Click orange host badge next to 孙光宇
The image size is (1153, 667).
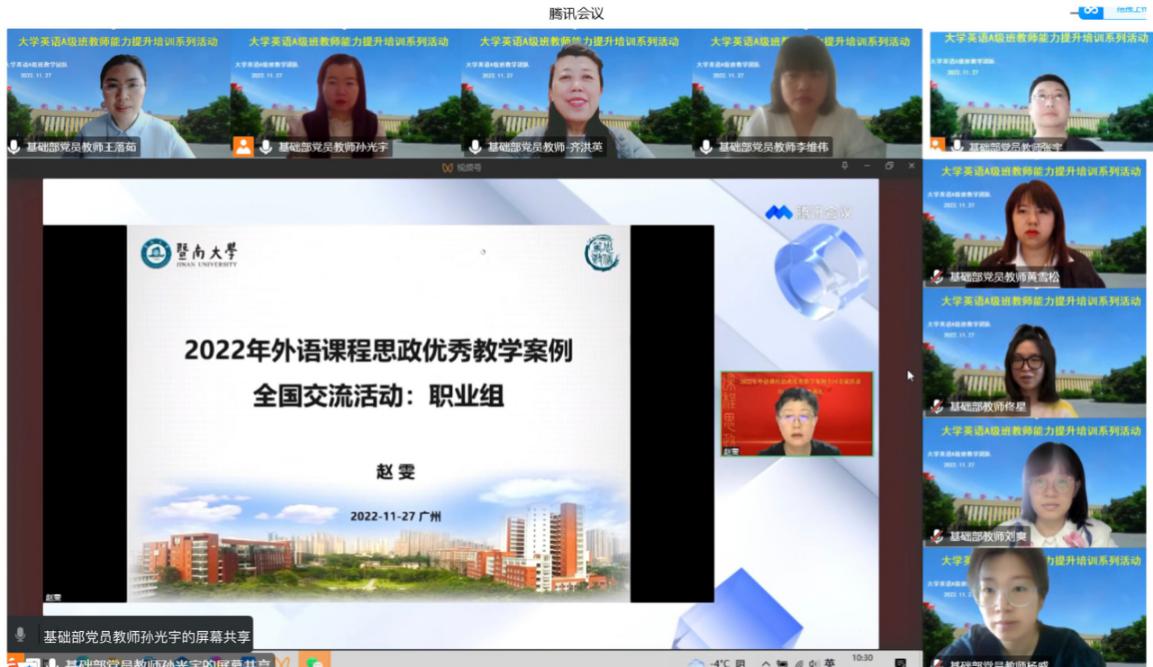[x=243, y=147]
